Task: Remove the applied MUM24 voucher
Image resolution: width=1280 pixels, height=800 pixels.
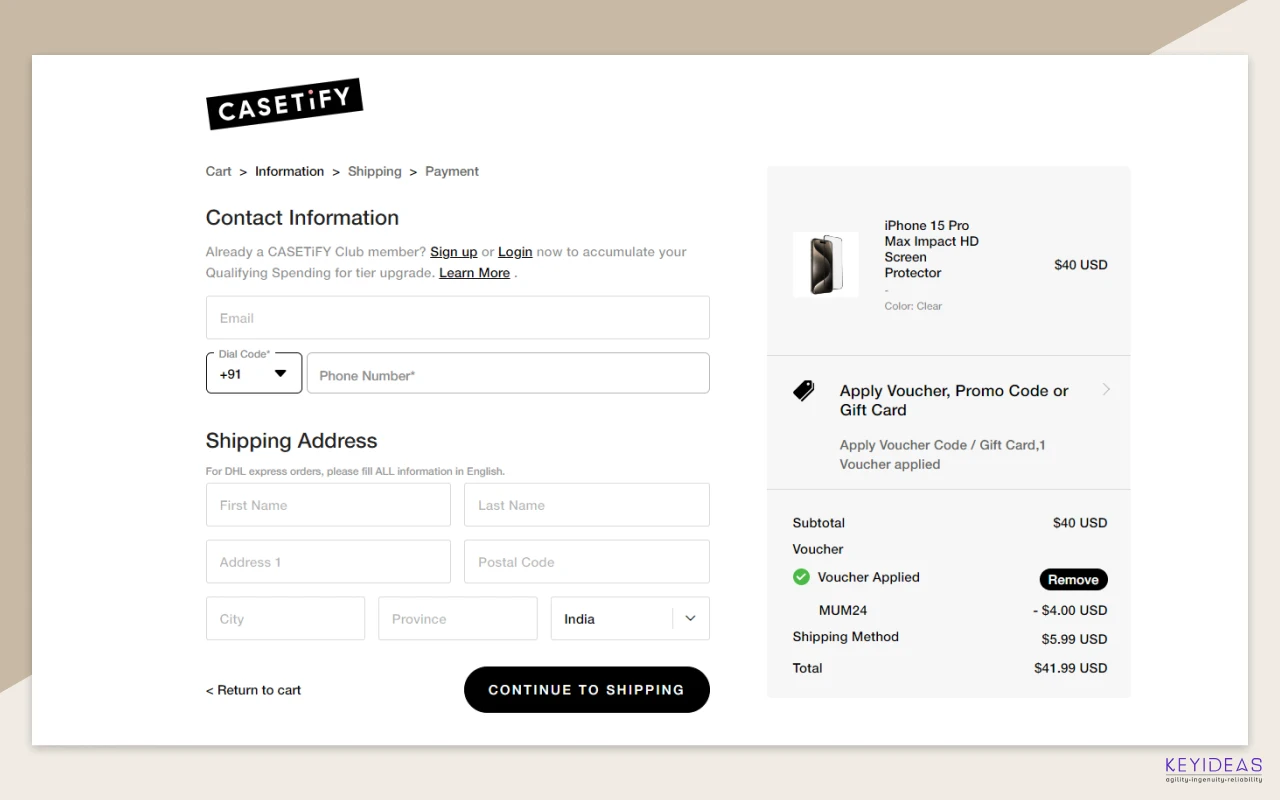Action: coord(1073,580)
